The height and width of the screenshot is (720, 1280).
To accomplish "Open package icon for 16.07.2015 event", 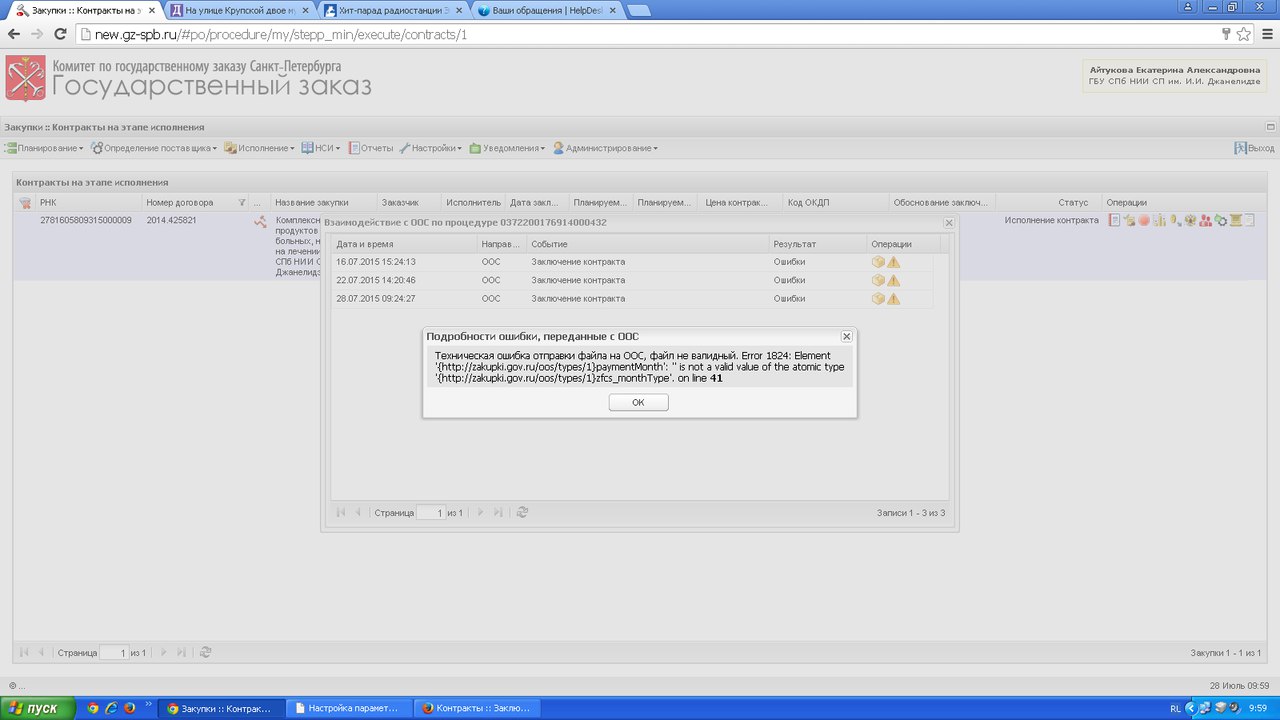I will point(878,262).
